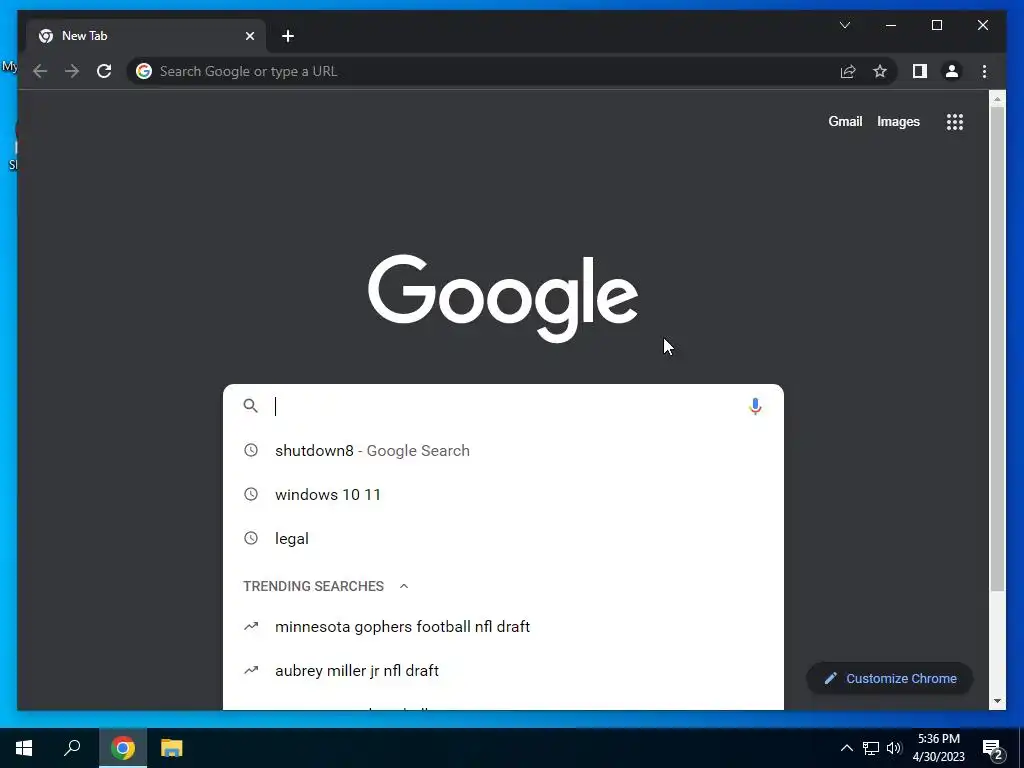Click the Google icon in the address bar
1024x768 pixels.
[x=144, y=71]
